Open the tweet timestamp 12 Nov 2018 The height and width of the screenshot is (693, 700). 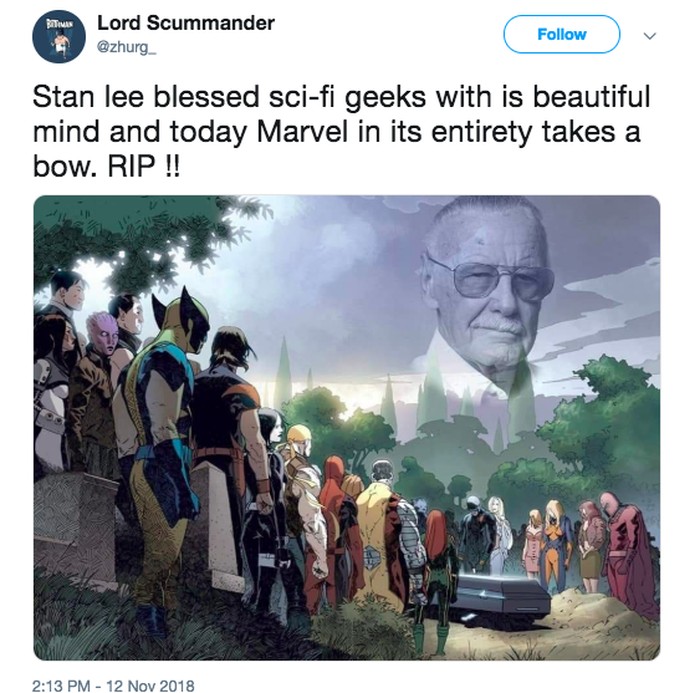point(113,685)
